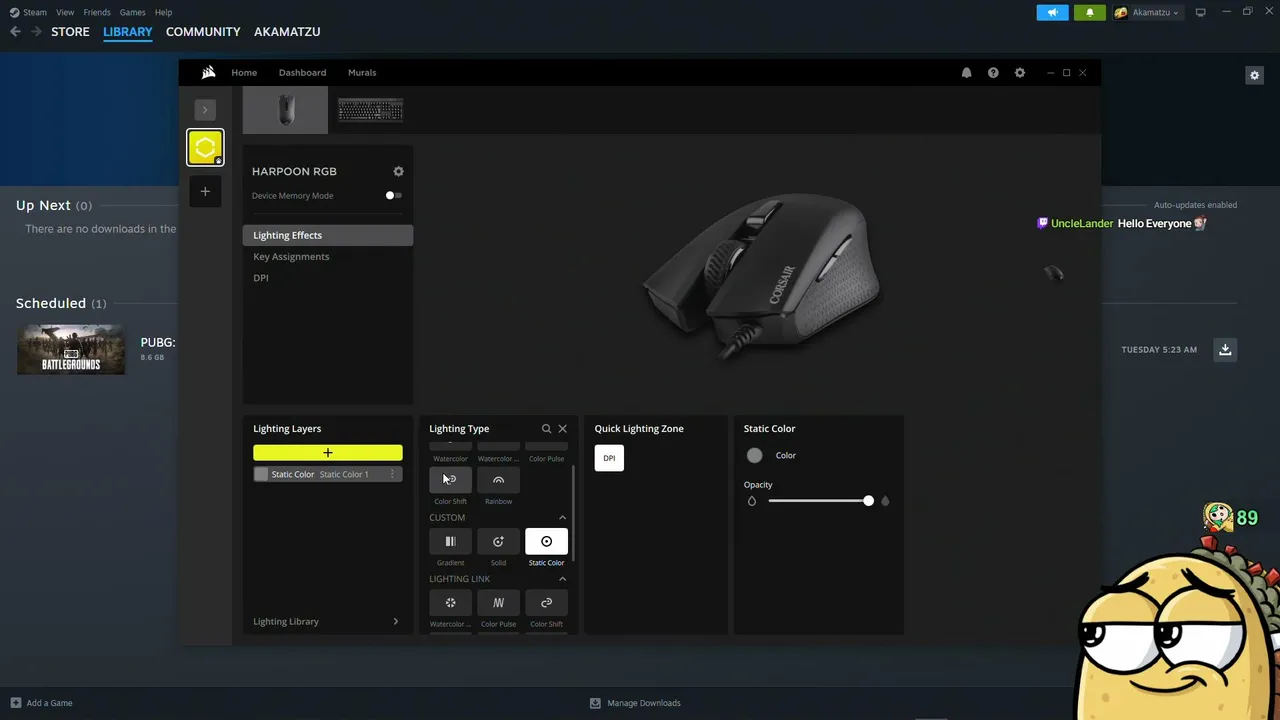Close the Lighting Type panel
Viewport: 1280px width, 720px height.
click(562, 429)
